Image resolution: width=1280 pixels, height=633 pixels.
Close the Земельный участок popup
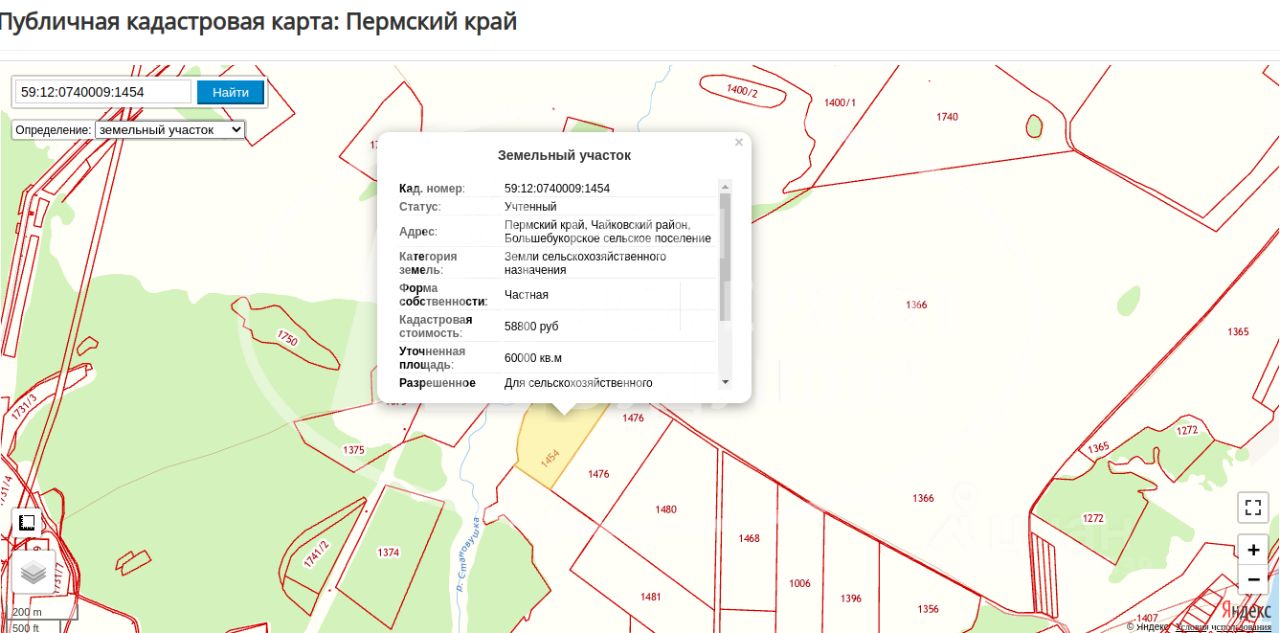[x=739, y=143]
